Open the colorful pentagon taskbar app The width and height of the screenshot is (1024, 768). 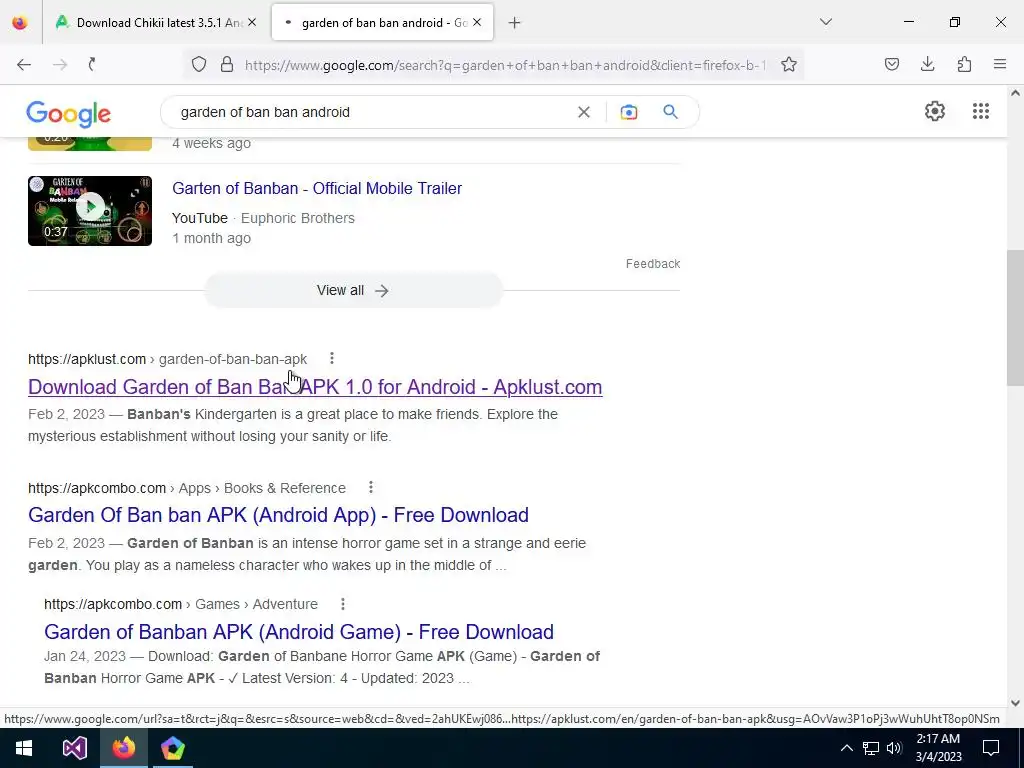coord(173,748)
